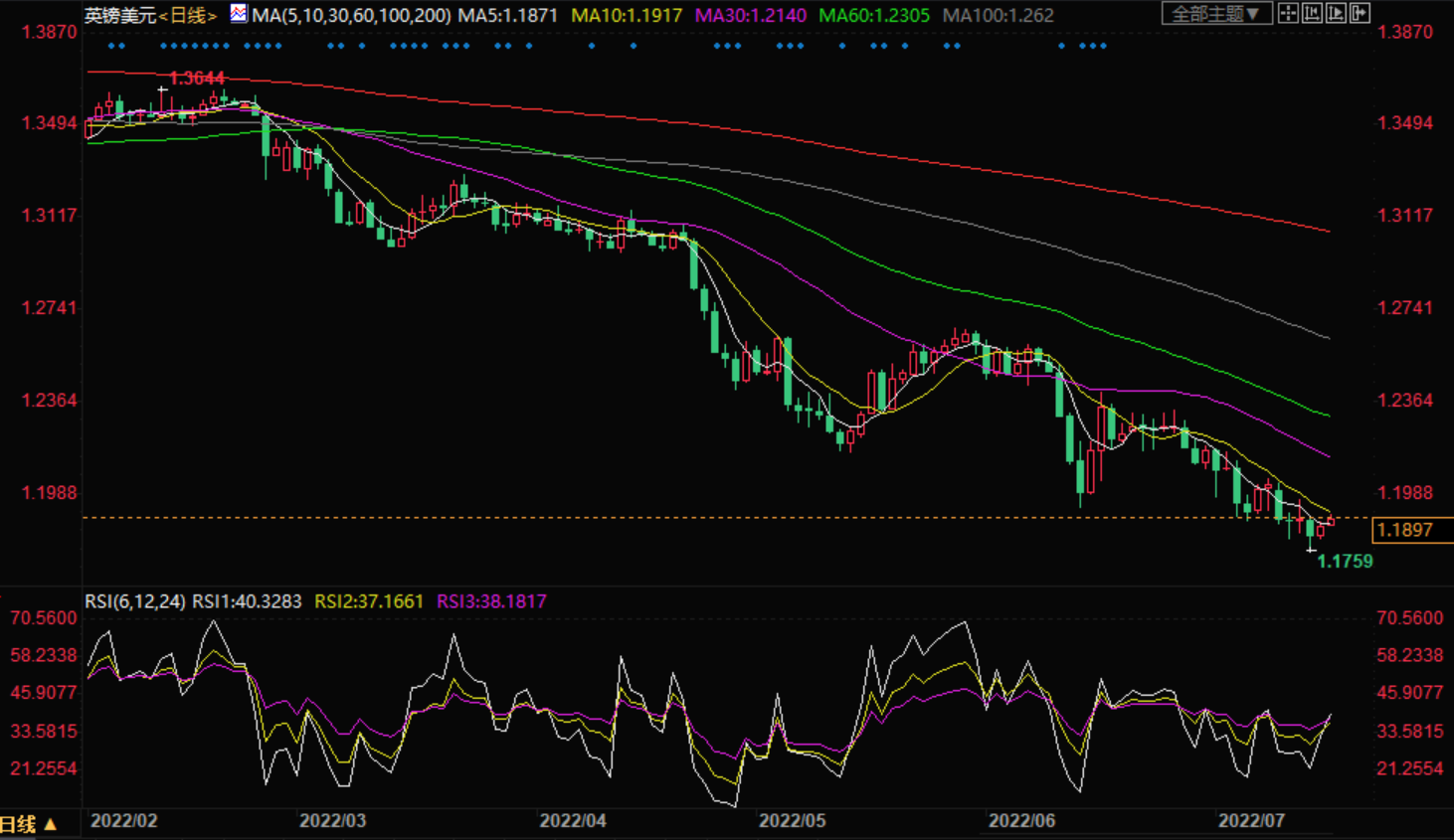Click the MA(5,10,30,60,100,200) indicator label

[351, 16]
